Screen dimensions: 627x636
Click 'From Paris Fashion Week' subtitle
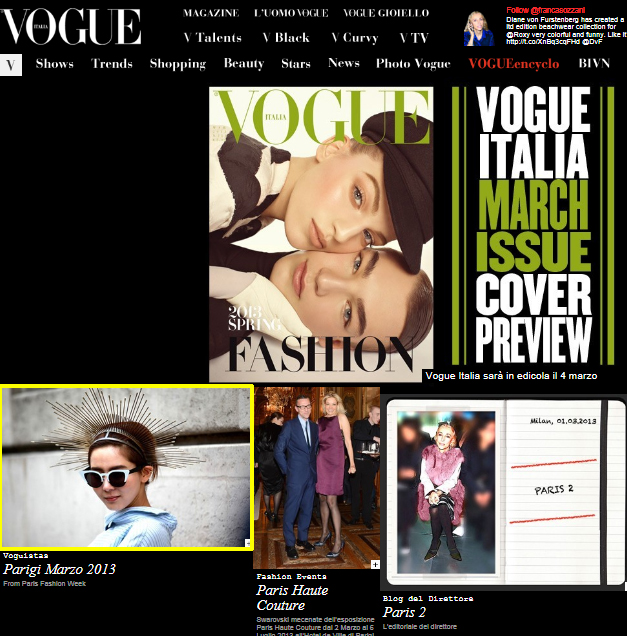click(45, 584)
